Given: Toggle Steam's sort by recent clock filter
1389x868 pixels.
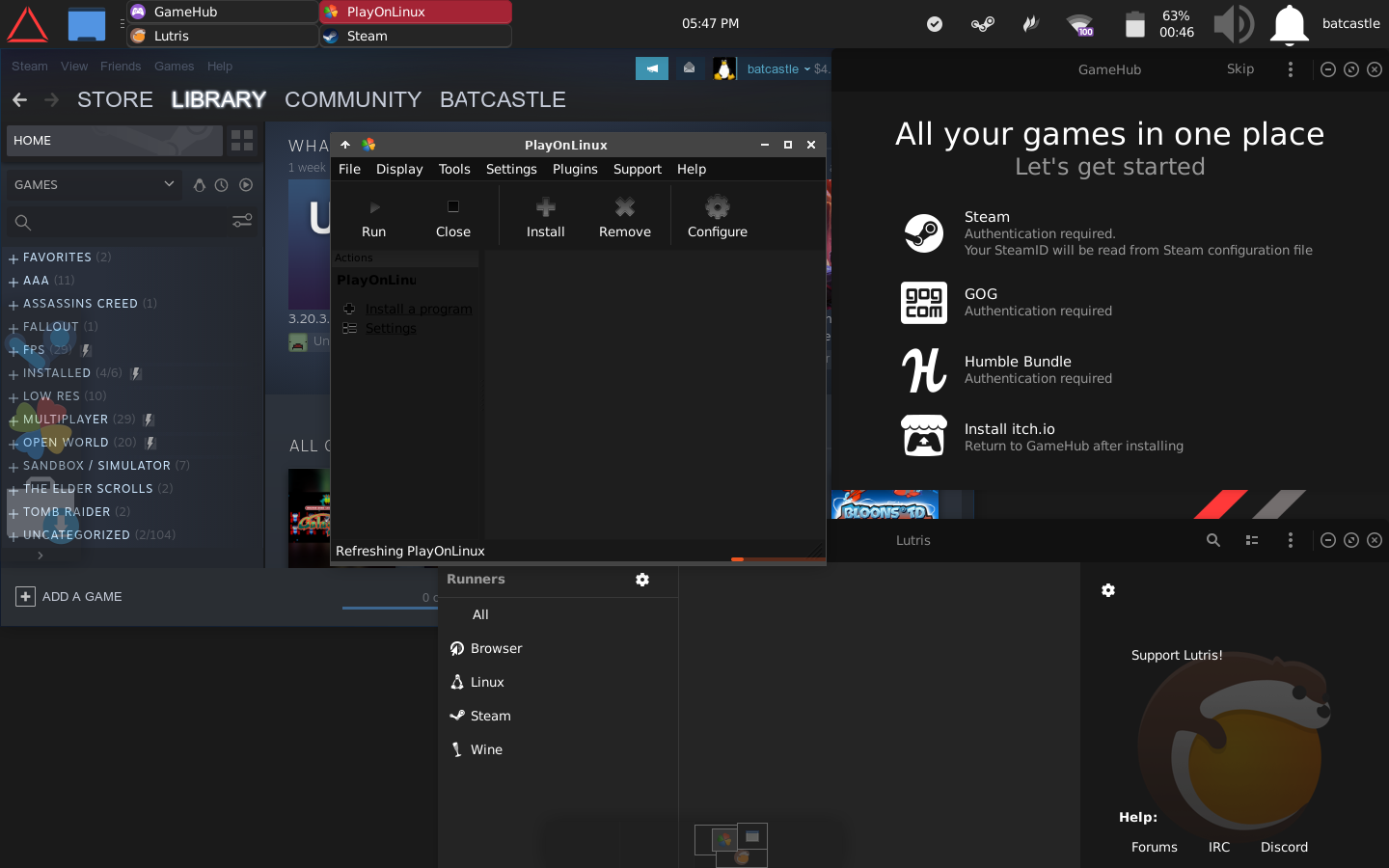Looking at the screenshot, I should click(x=222, y=185).
